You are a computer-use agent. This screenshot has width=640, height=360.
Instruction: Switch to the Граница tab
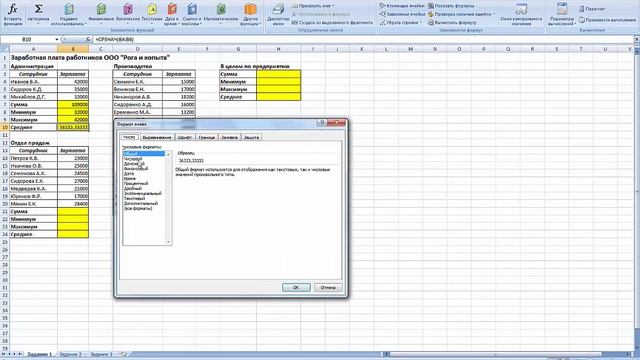(x=207, y=138)
